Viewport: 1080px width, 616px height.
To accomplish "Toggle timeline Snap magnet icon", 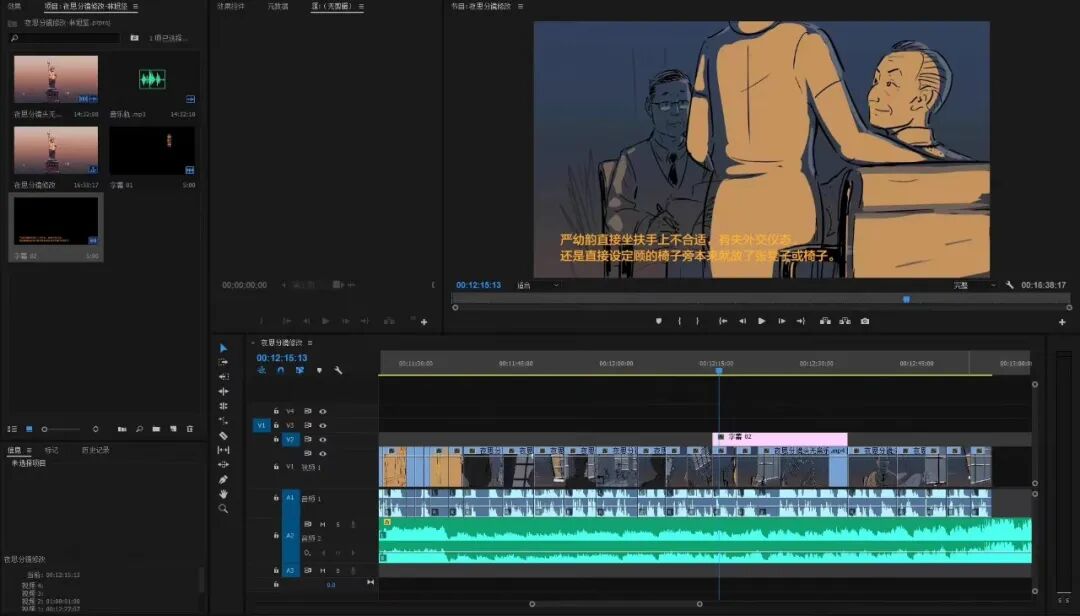I will [280, 370].
